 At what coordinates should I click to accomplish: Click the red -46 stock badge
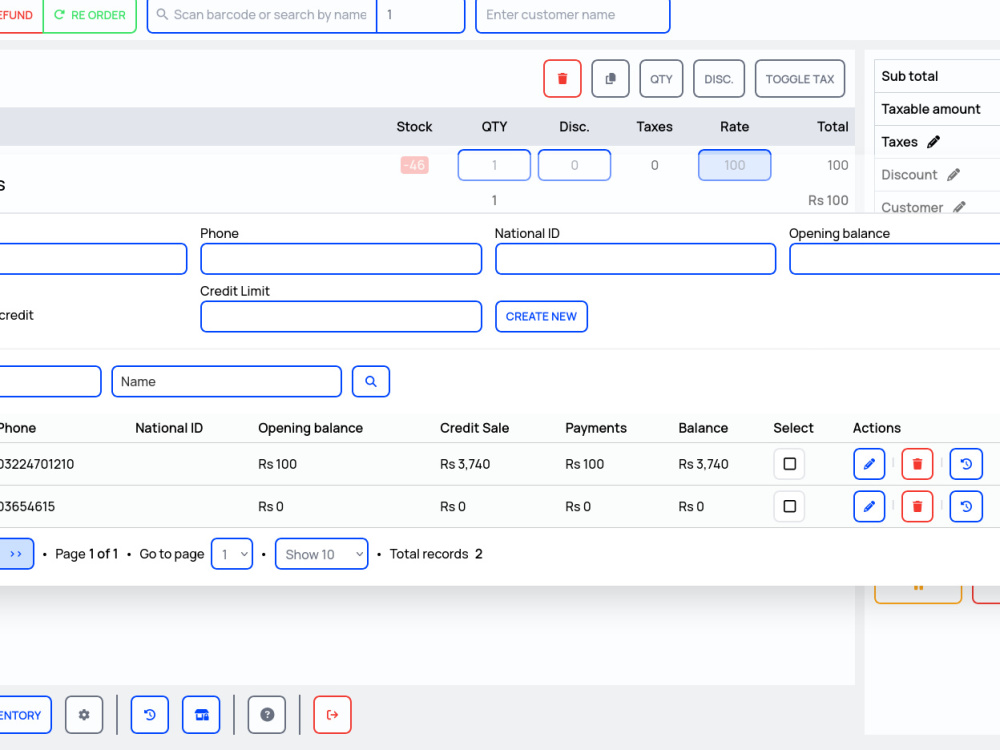point(415,165)
